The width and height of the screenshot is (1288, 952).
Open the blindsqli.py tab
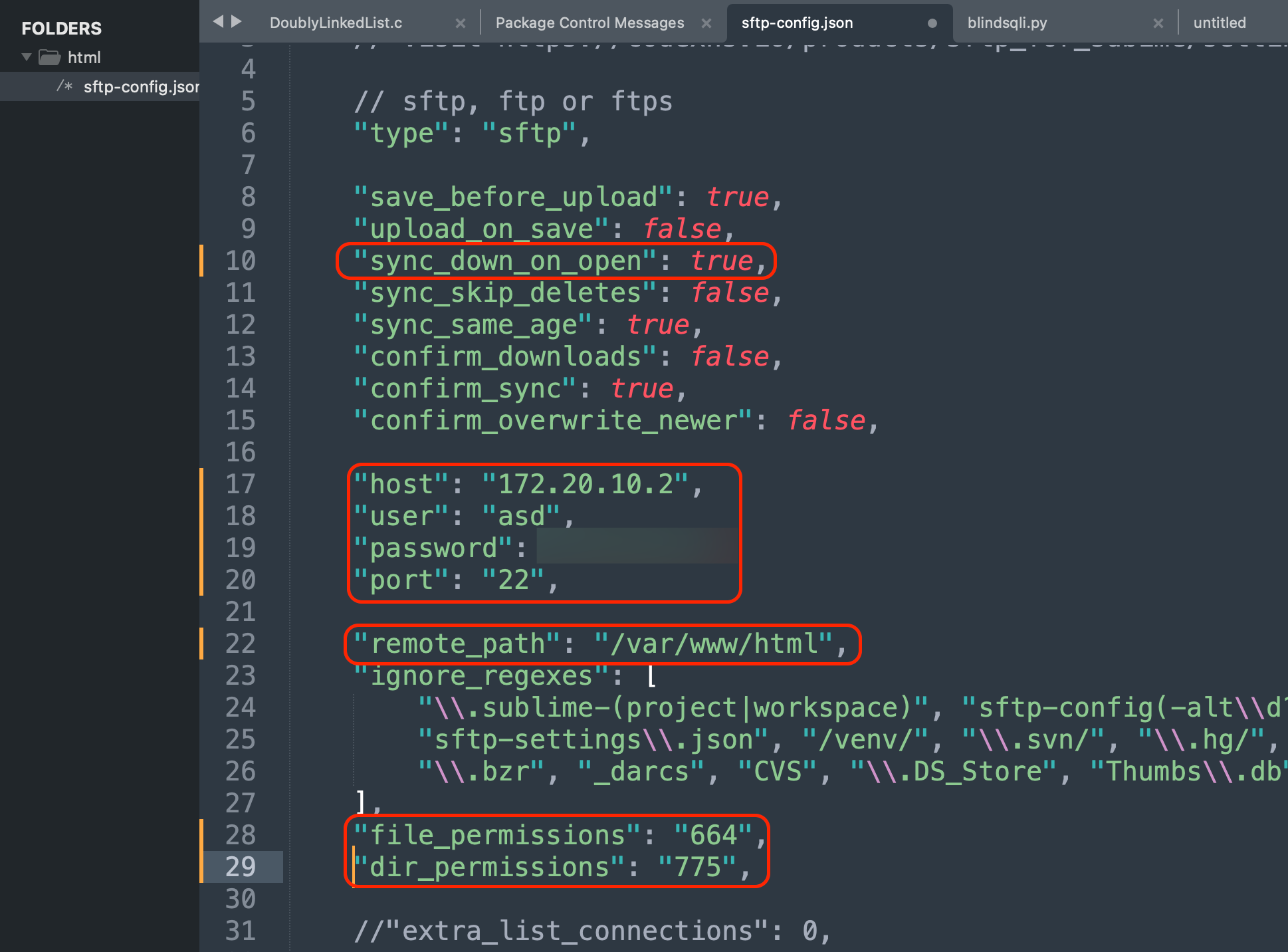tap(1007, 23)
